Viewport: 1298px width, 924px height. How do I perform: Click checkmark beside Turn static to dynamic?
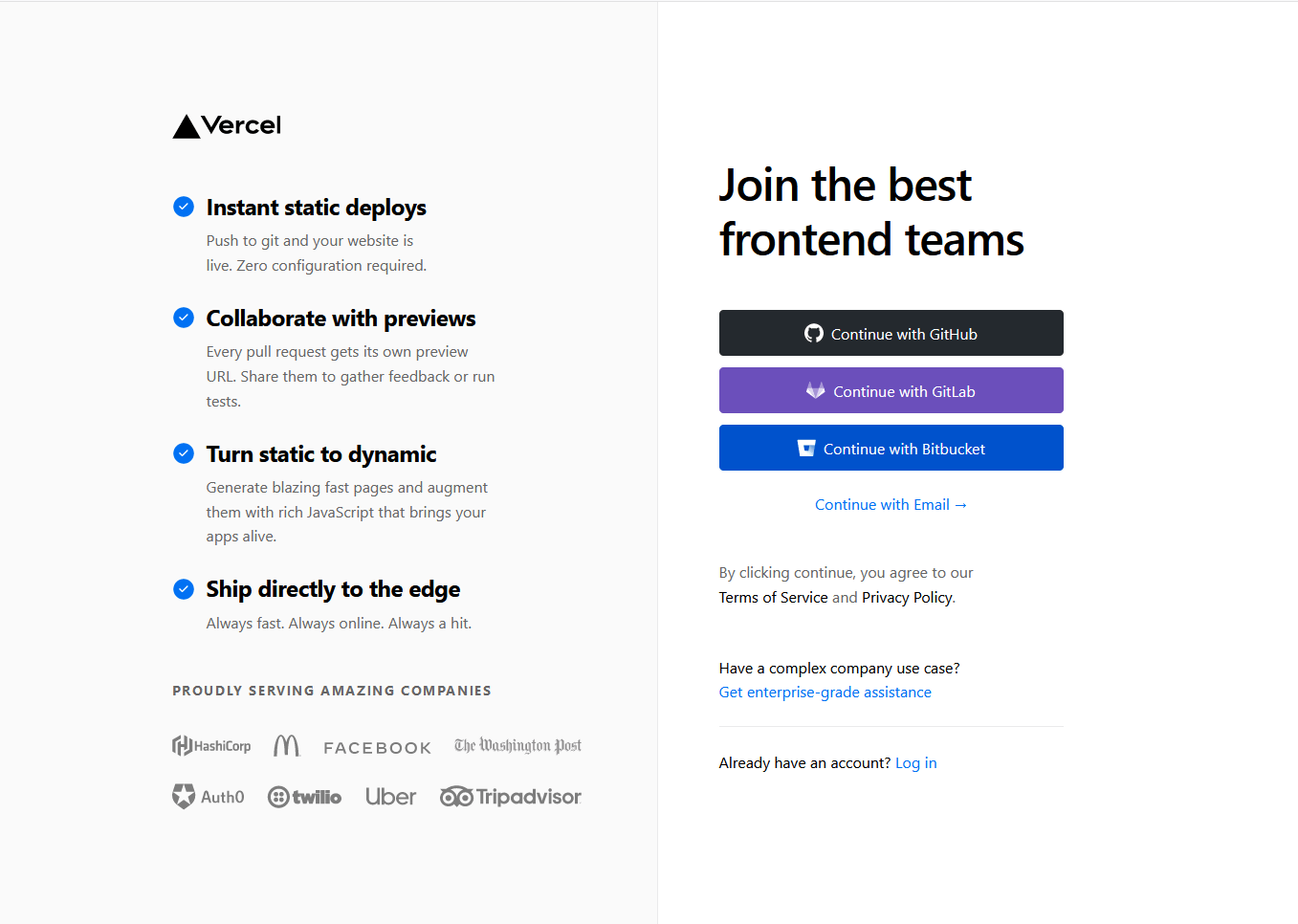coord(184,453)
